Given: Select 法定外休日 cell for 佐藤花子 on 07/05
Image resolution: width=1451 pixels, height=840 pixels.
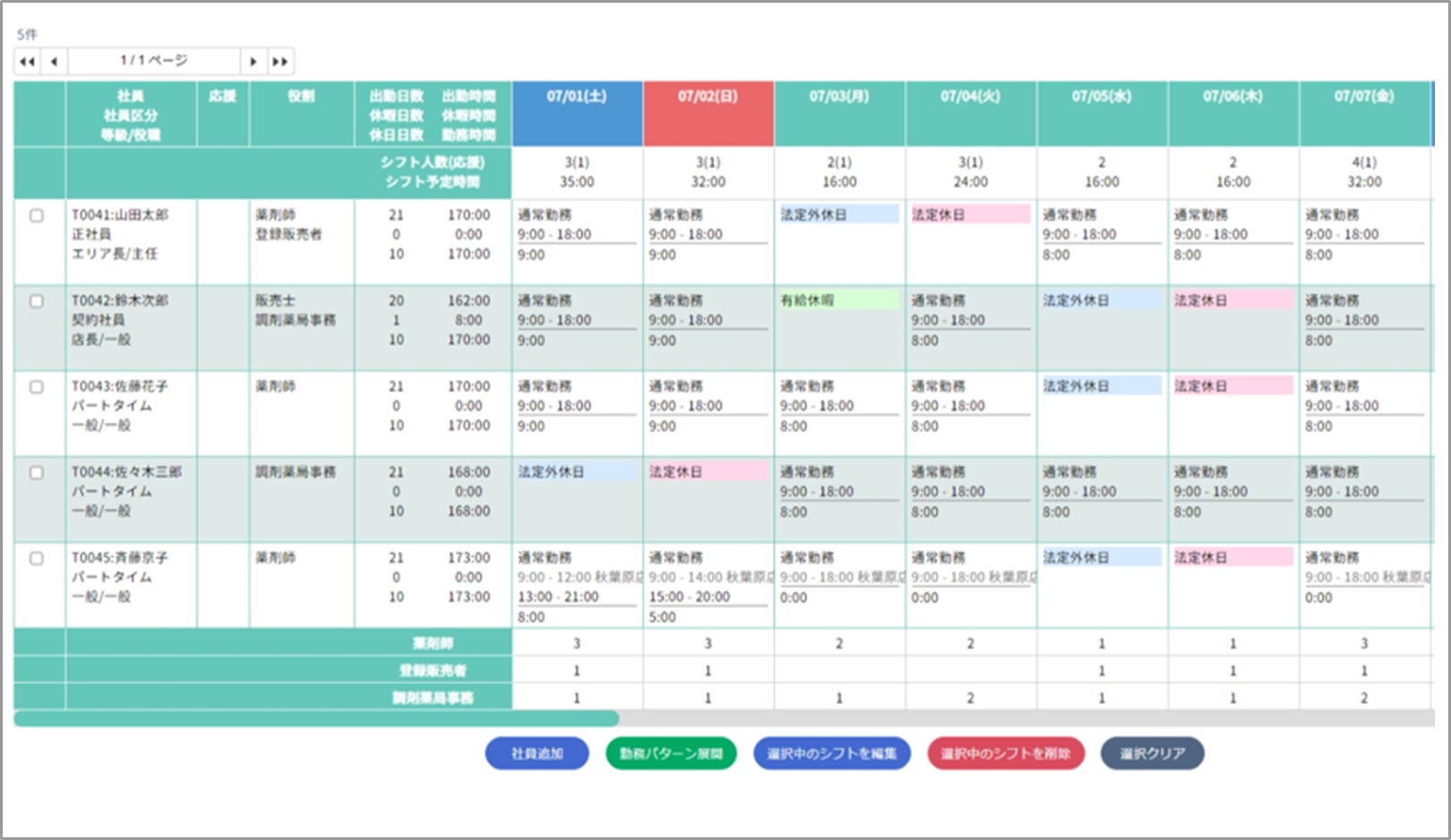Looking at the screenshot, I should coord(1102,387).
